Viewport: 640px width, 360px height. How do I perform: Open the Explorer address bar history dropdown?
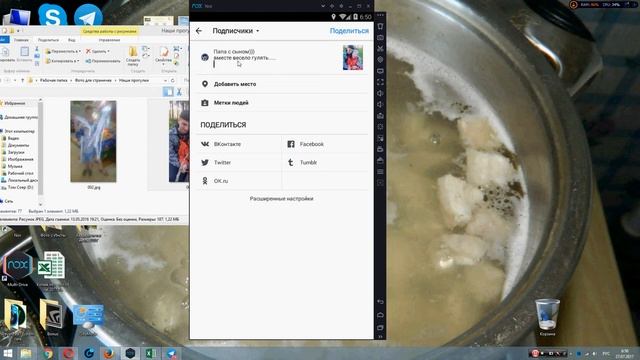coord(165,80)
